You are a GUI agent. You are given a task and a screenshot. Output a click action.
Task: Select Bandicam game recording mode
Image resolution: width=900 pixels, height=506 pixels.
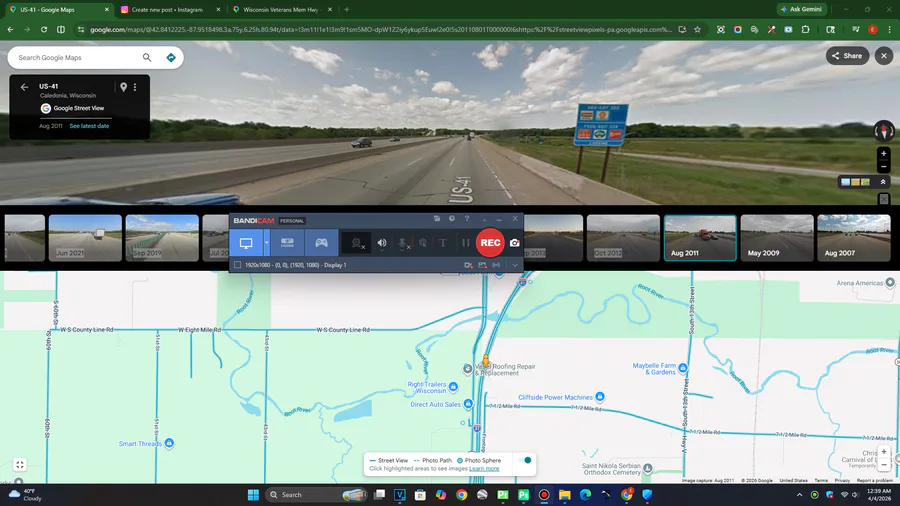pyautogui.click(x=321, y=243)
